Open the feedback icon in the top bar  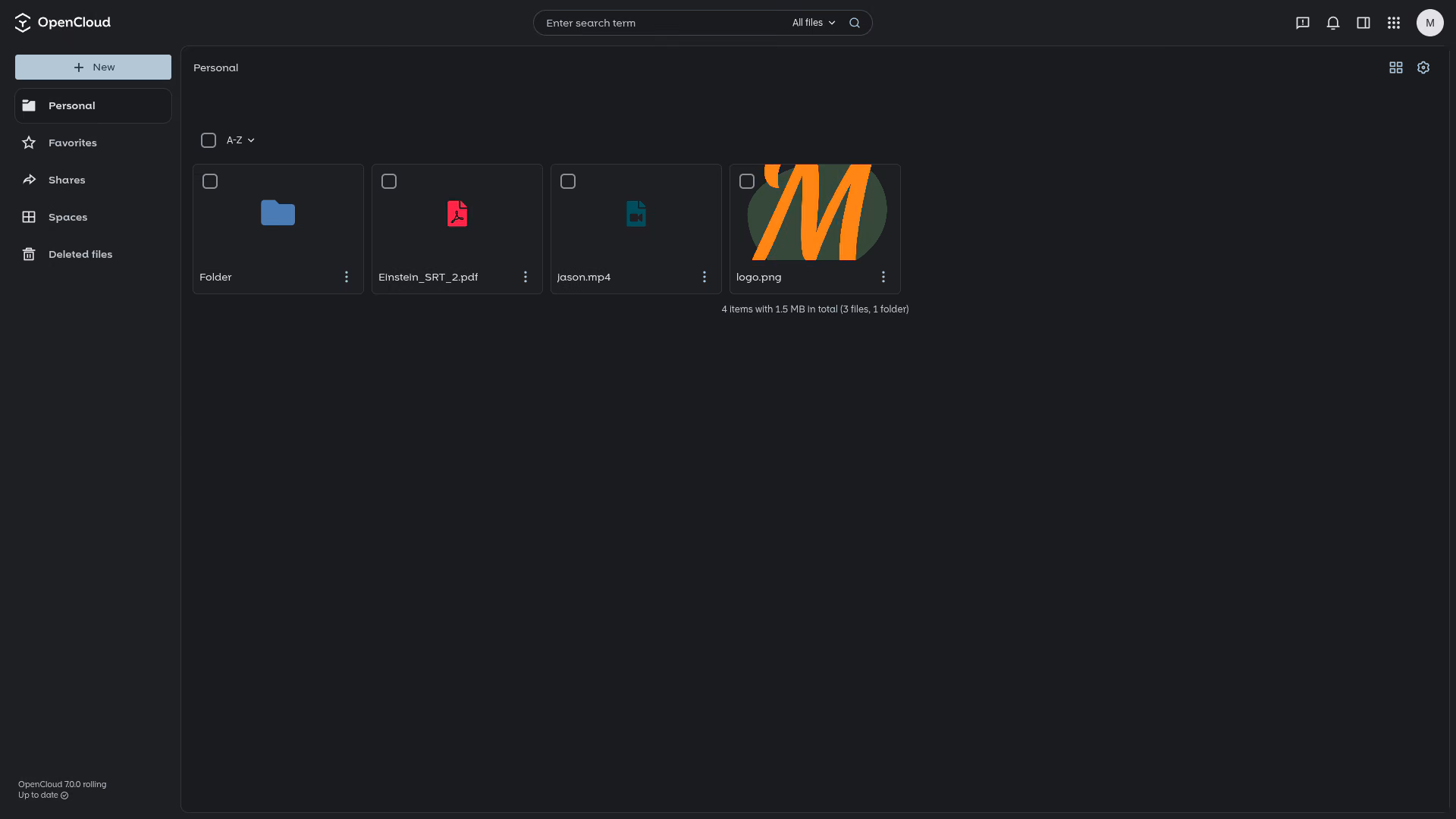(1303, 23)
